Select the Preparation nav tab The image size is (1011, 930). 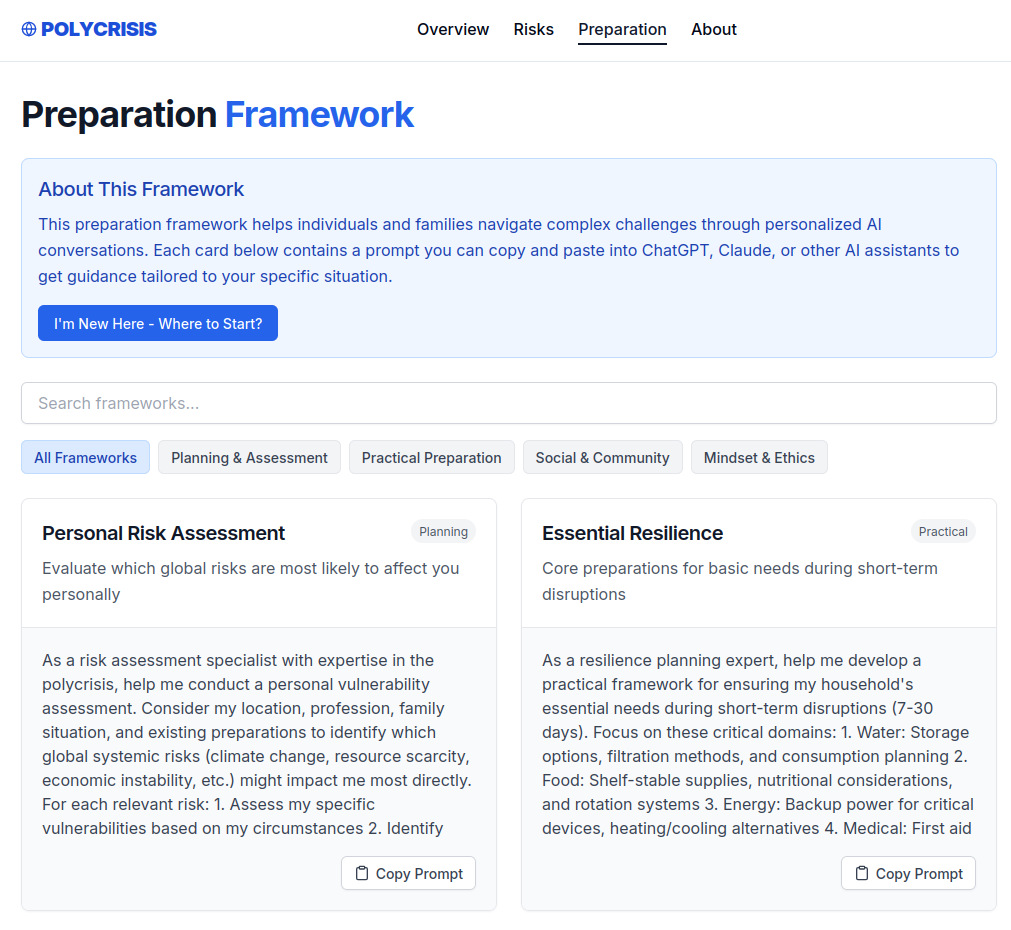pos(622,30)
